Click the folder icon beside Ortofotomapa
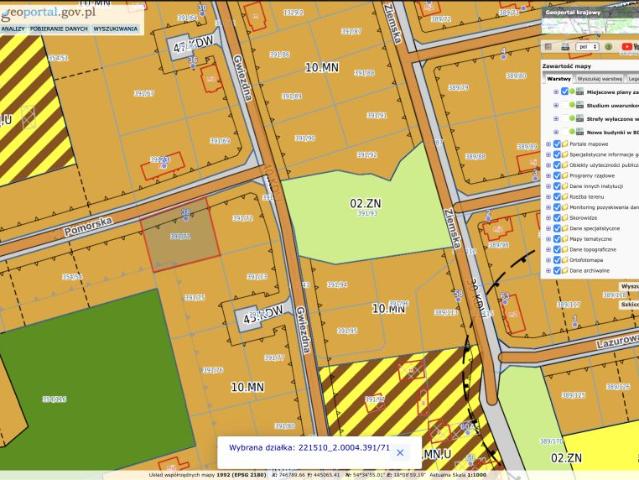The image size is (639, 480). click(565, 260)
